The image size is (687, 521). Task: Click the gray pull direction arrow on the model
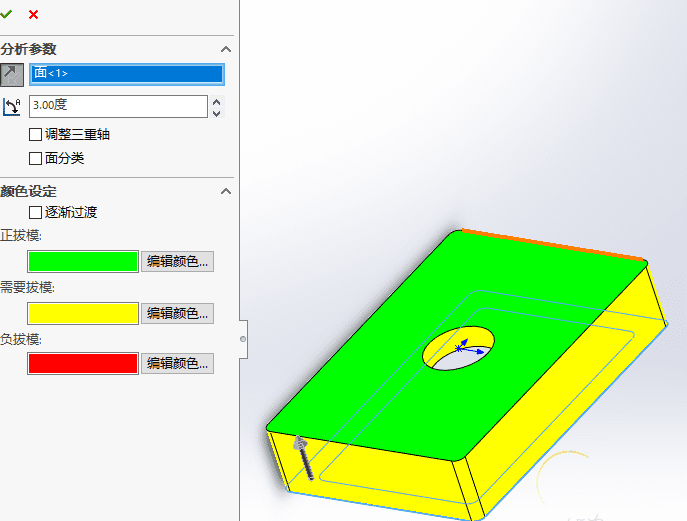304,458
